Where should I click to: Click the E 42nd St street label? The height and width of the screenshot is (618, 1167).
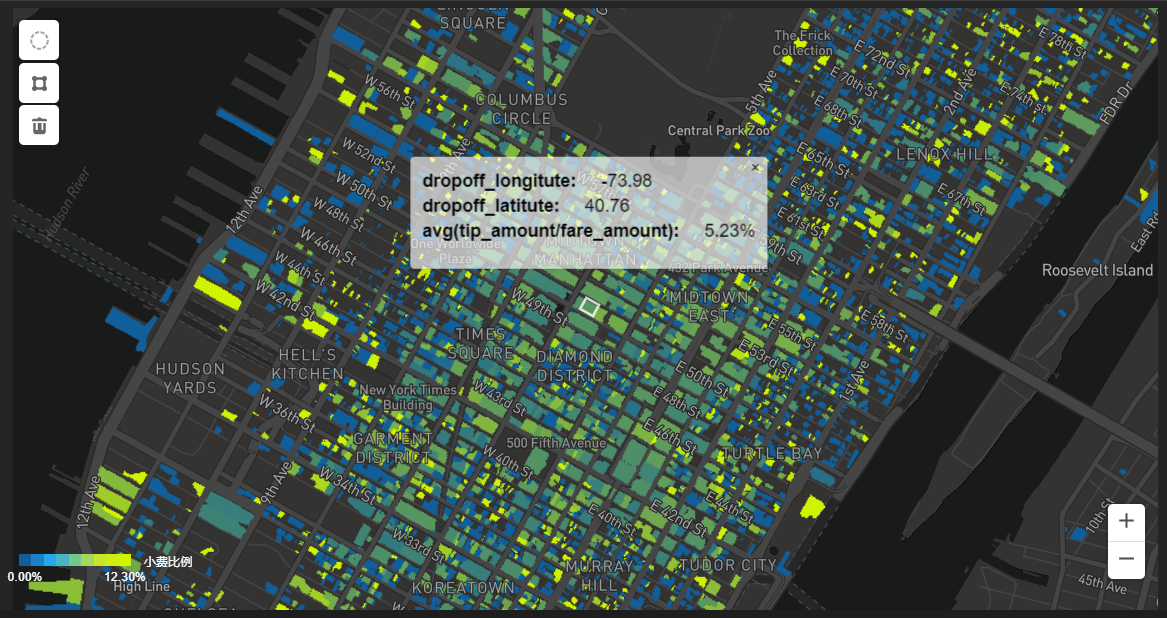(x=677, y=516)
